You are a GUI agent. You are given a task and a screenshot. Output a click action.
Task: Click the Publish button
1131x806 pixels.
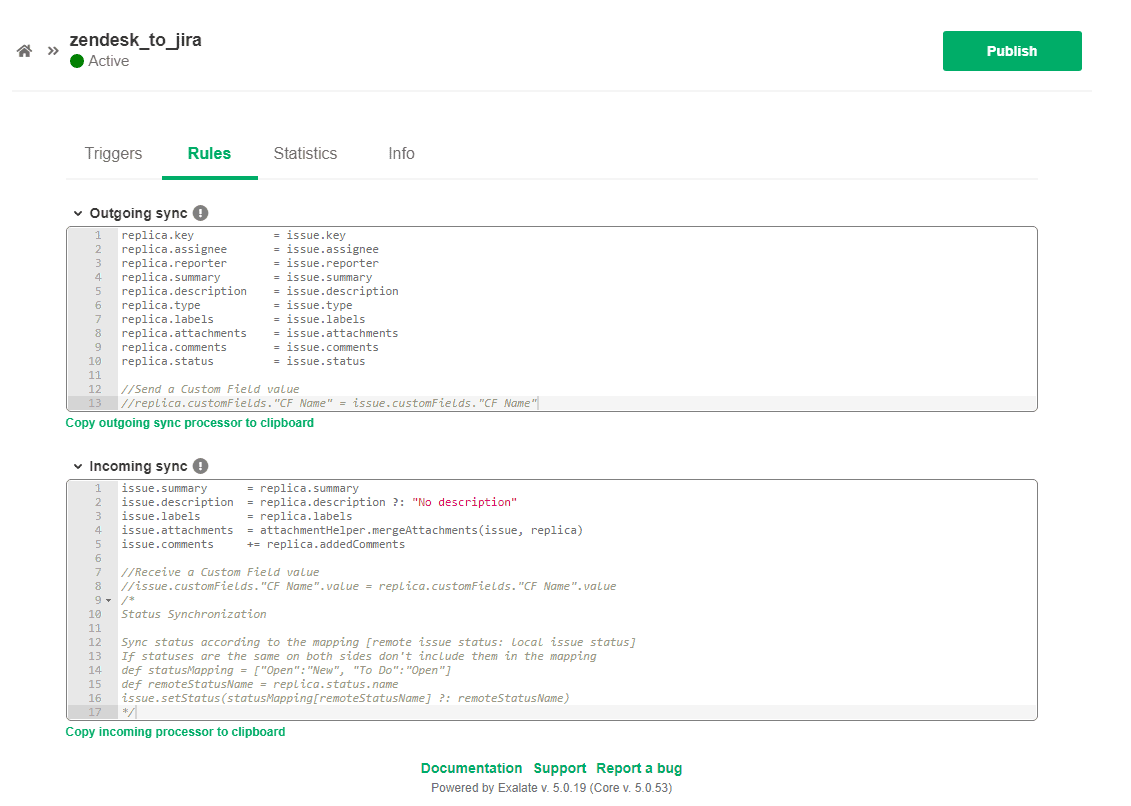(x=1012, y=51)
